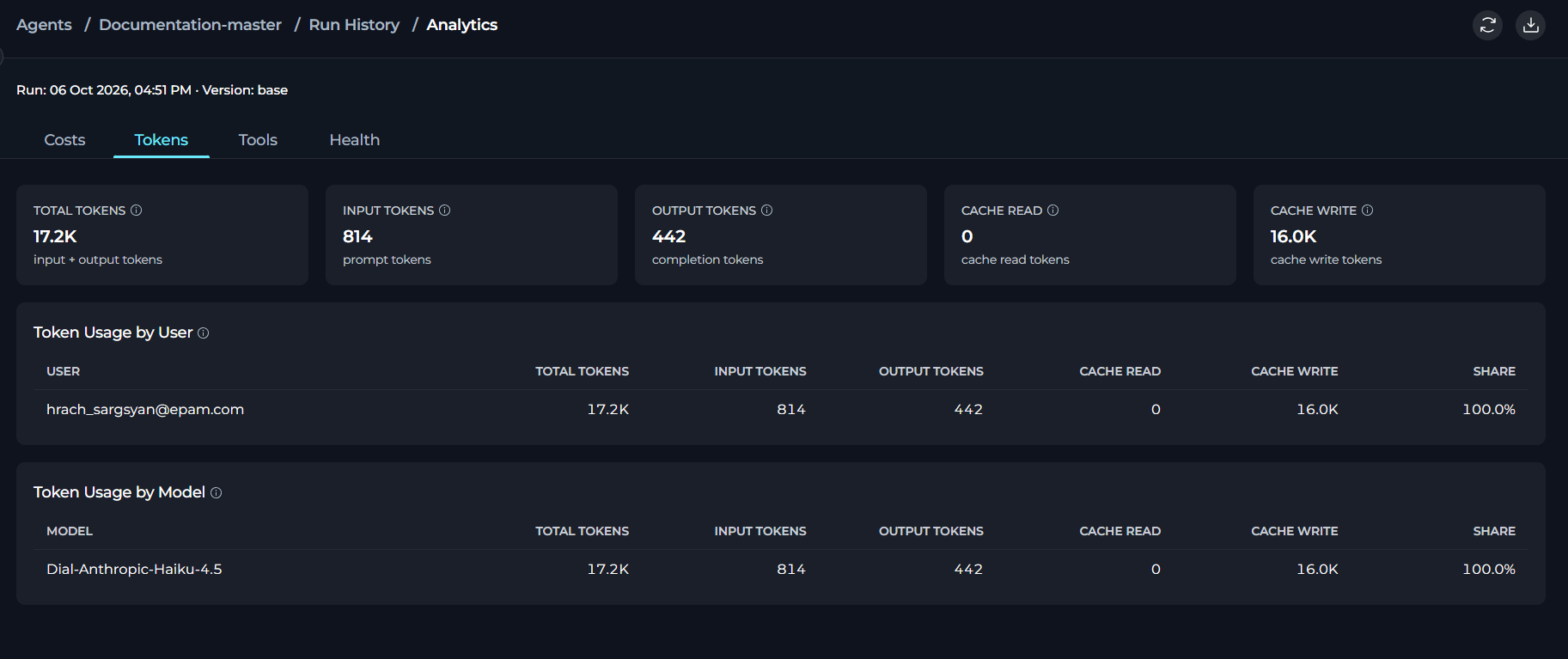Open the Tools tab
This screenshot has width=1568, height=659.
pos(258,140)
